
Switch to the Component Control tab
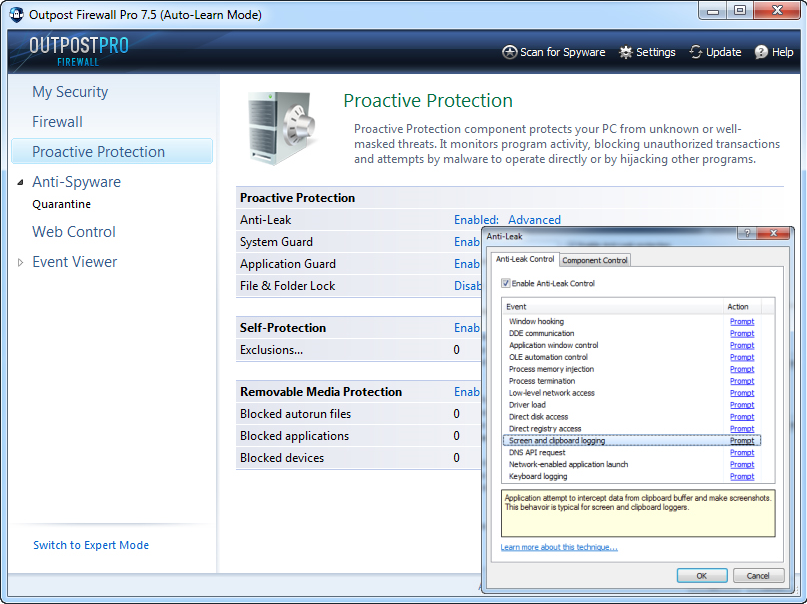click(594, 260)
